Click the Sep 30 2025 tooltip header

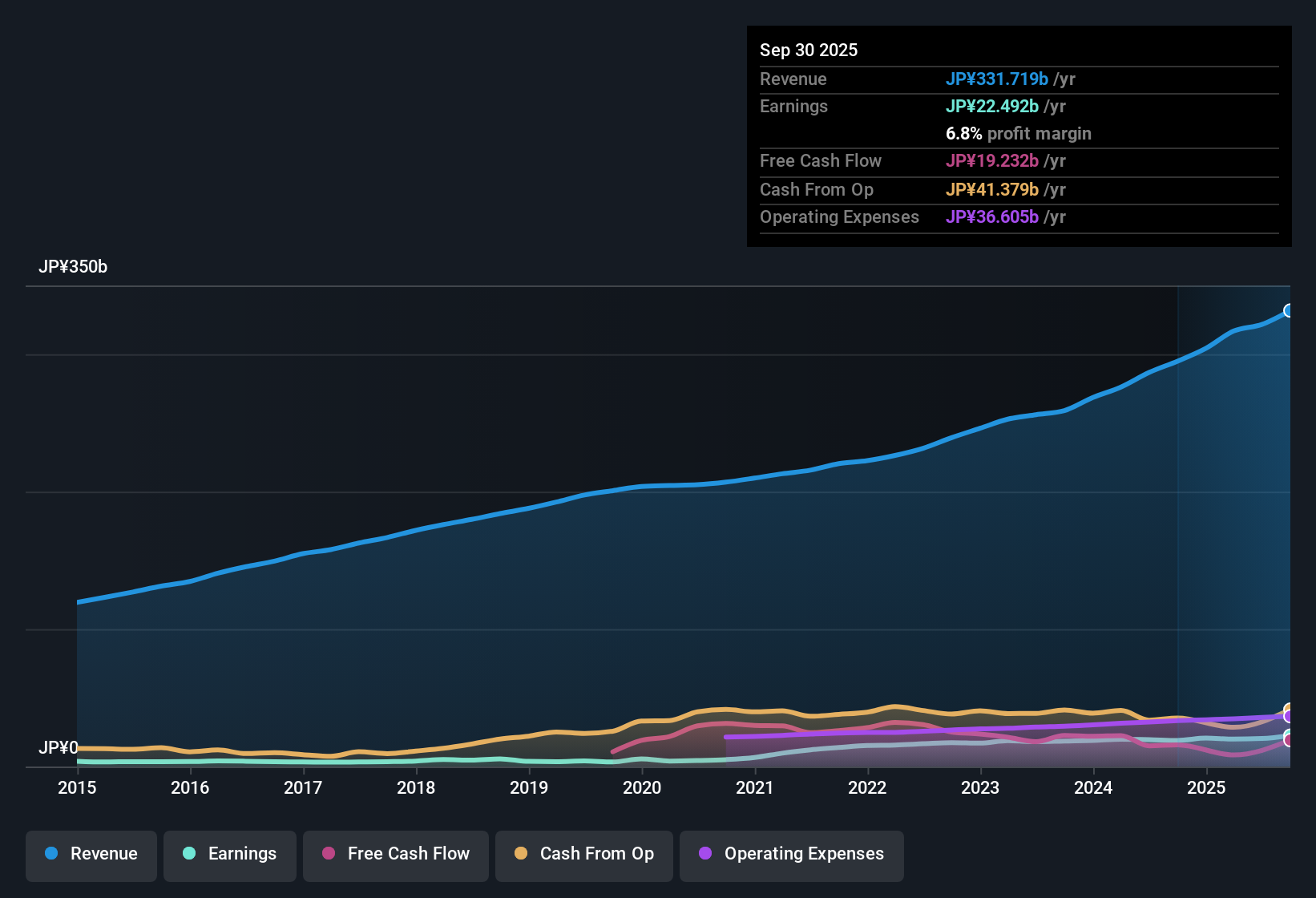point(809,50)
